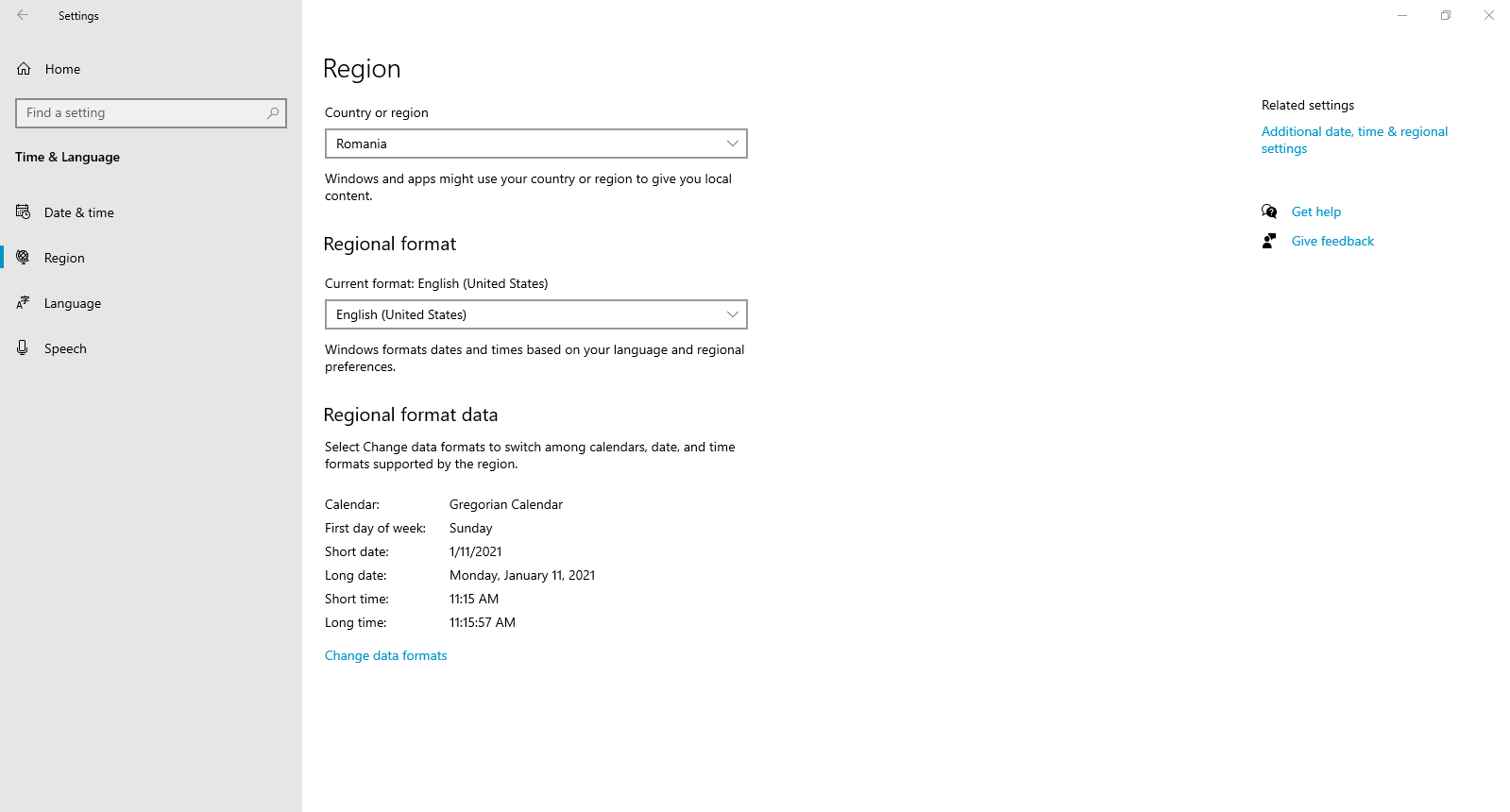Image resolution: width=1510 pixels, height=812 pixels.
Task: Click the Give feedback link
Action: [1332, 241]
